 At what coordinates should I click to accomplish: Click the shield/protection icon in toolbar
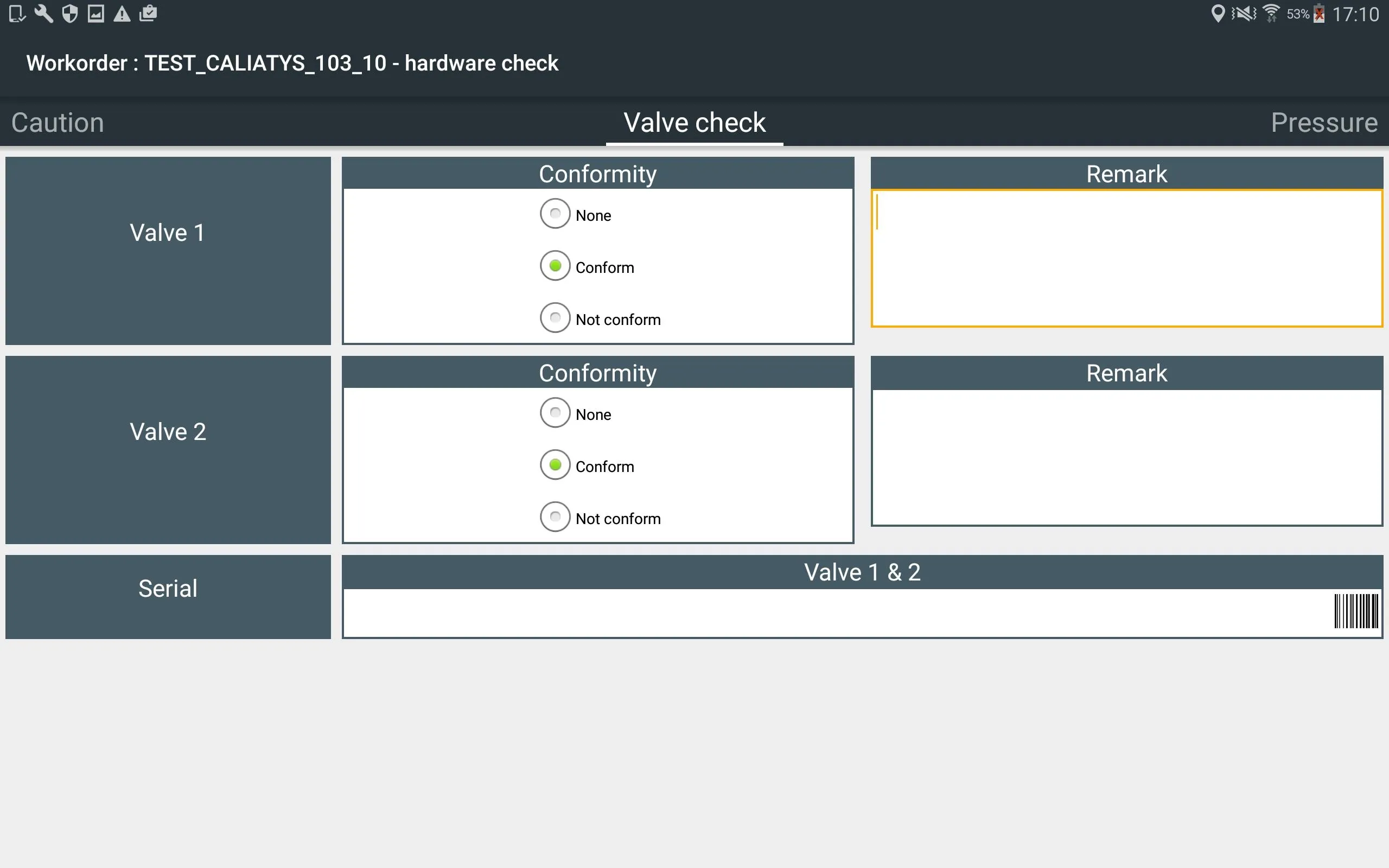tap(68, 13)
